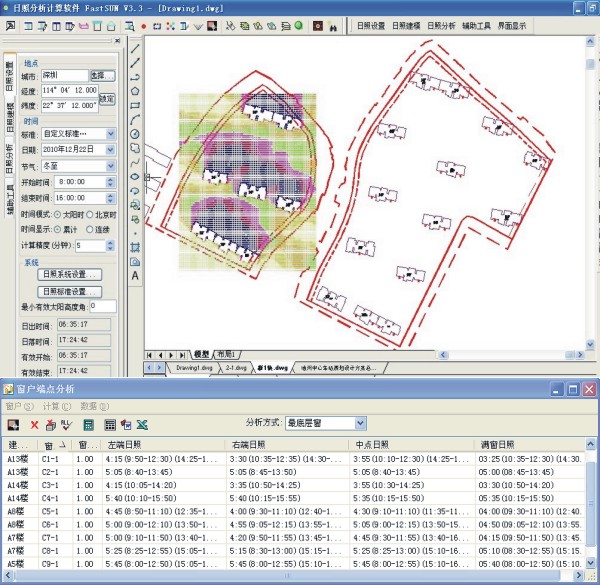Select the circle drawing tool

[134, 134]
